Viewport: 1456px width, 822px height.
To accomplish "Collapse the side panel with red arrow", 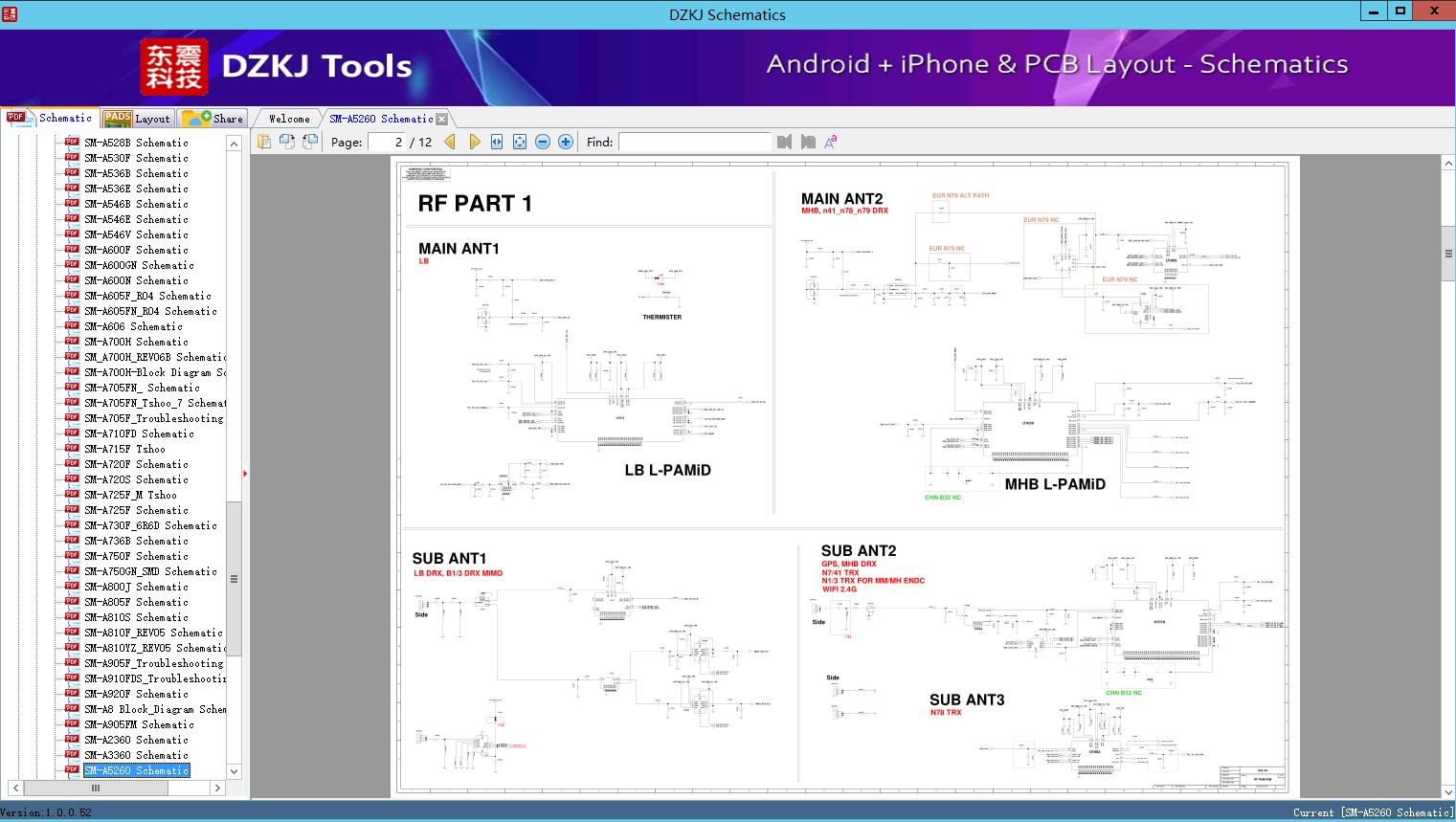I will [x=245, y=473].
